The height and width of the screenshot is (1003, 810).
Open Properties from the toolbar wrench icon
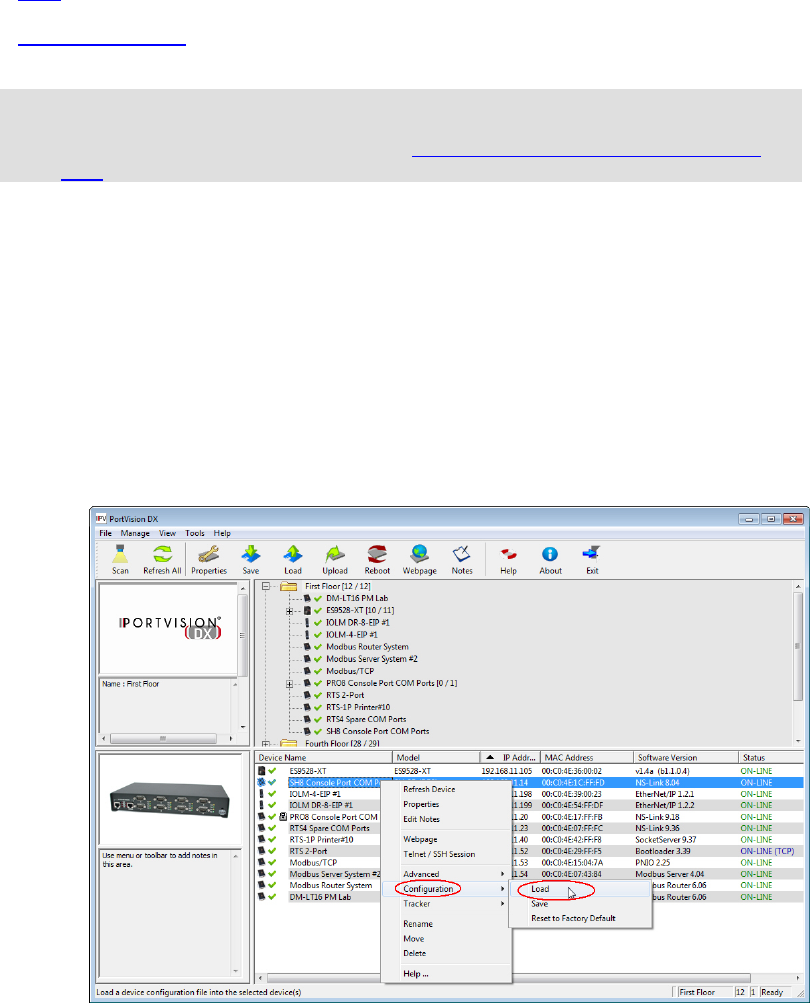(x=209, y=559)
